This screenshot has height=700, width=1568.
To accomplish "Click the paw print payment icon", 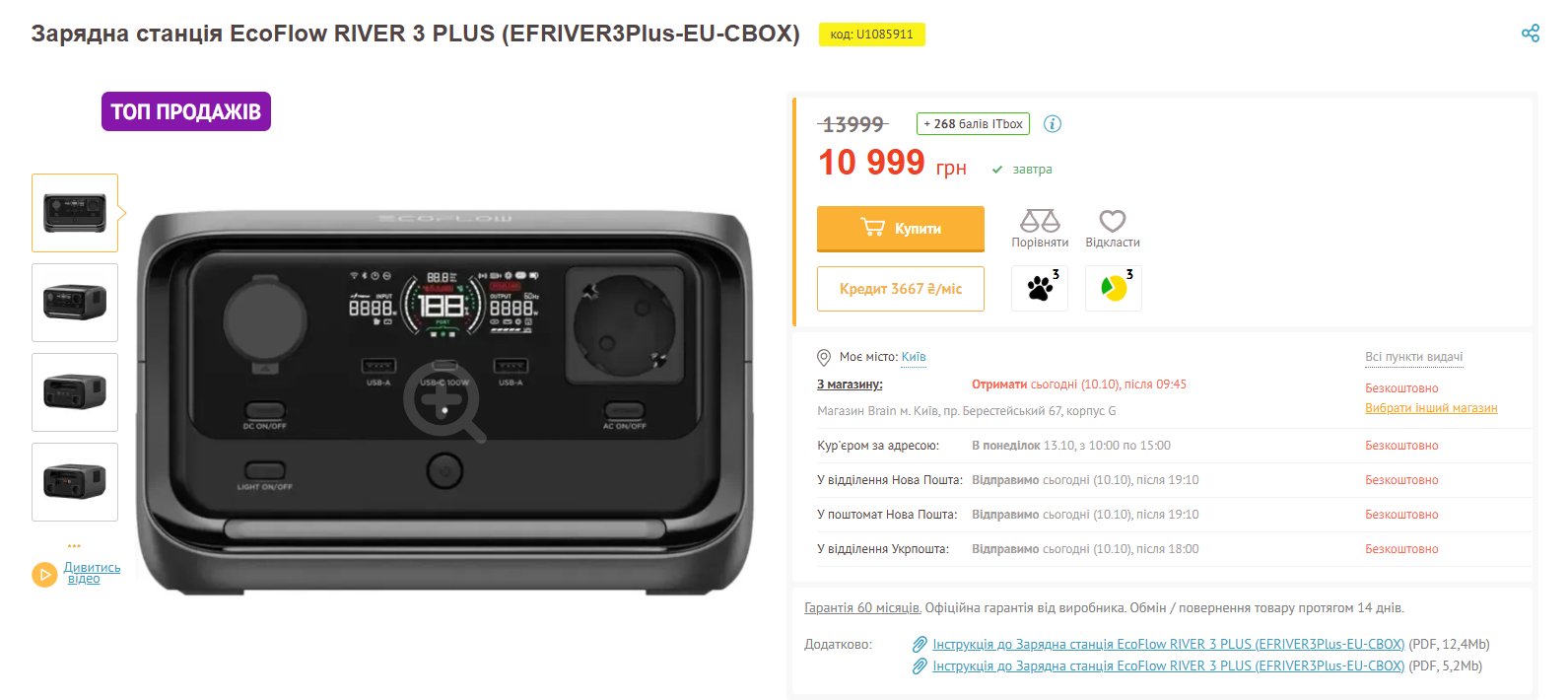I will [x=1040, y=288].
